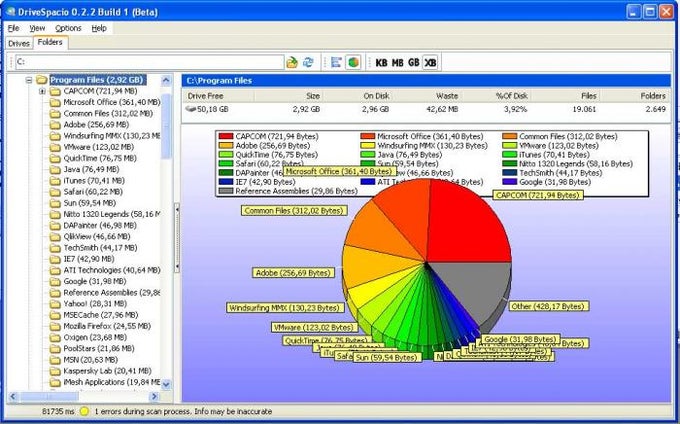
Task: Select QlikView (46,66 MB) folder
Action: [97, 237]
